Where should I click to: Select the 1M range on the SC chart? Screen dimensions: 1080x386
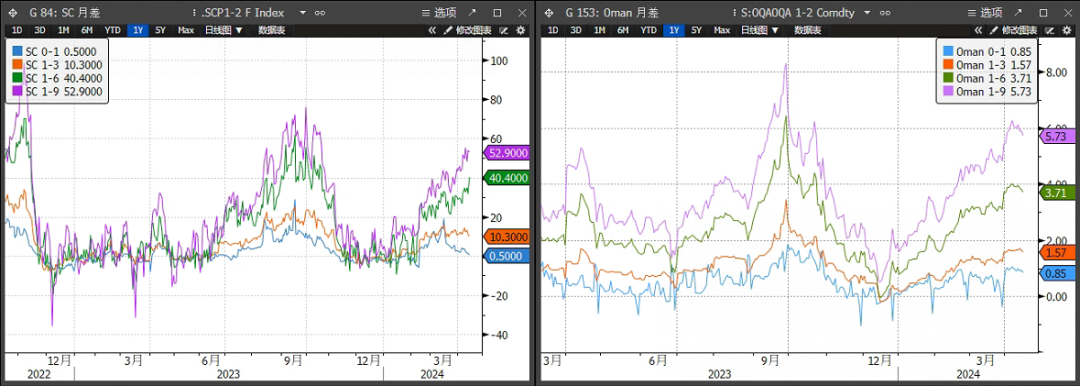tap(63, 30)
